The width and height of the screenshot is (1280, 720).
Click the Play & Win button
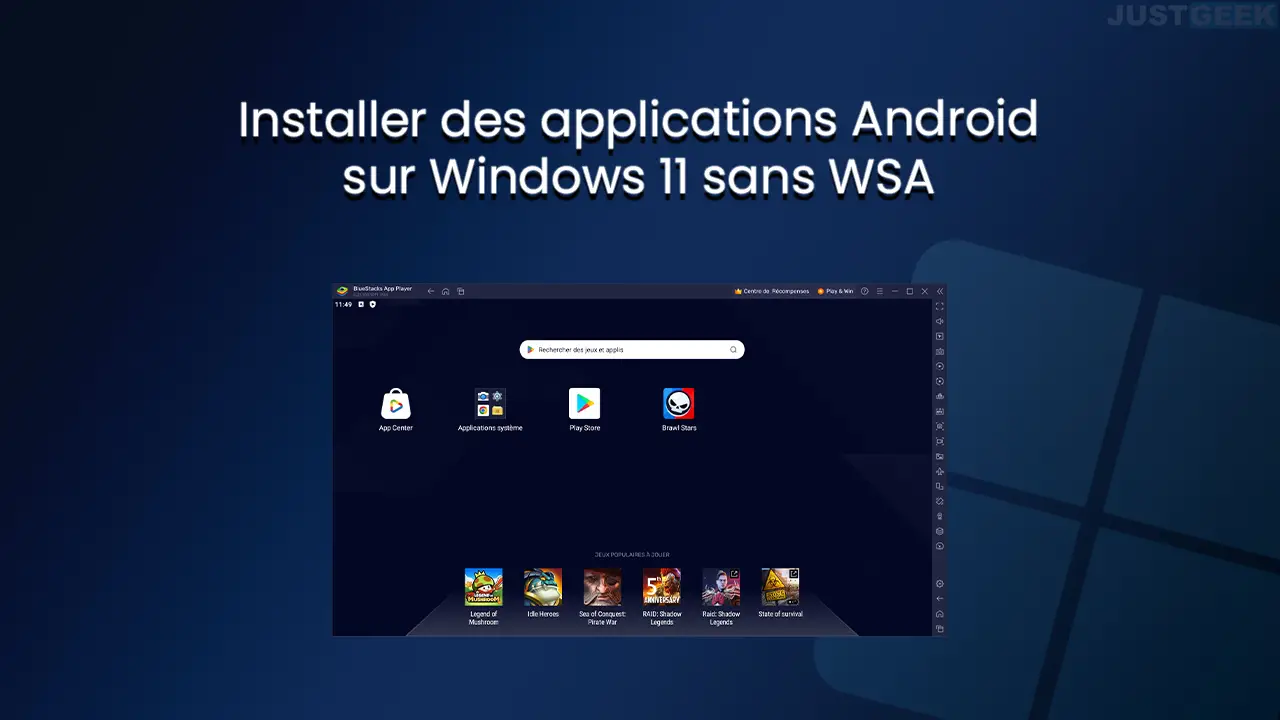[x=836, y=291]
